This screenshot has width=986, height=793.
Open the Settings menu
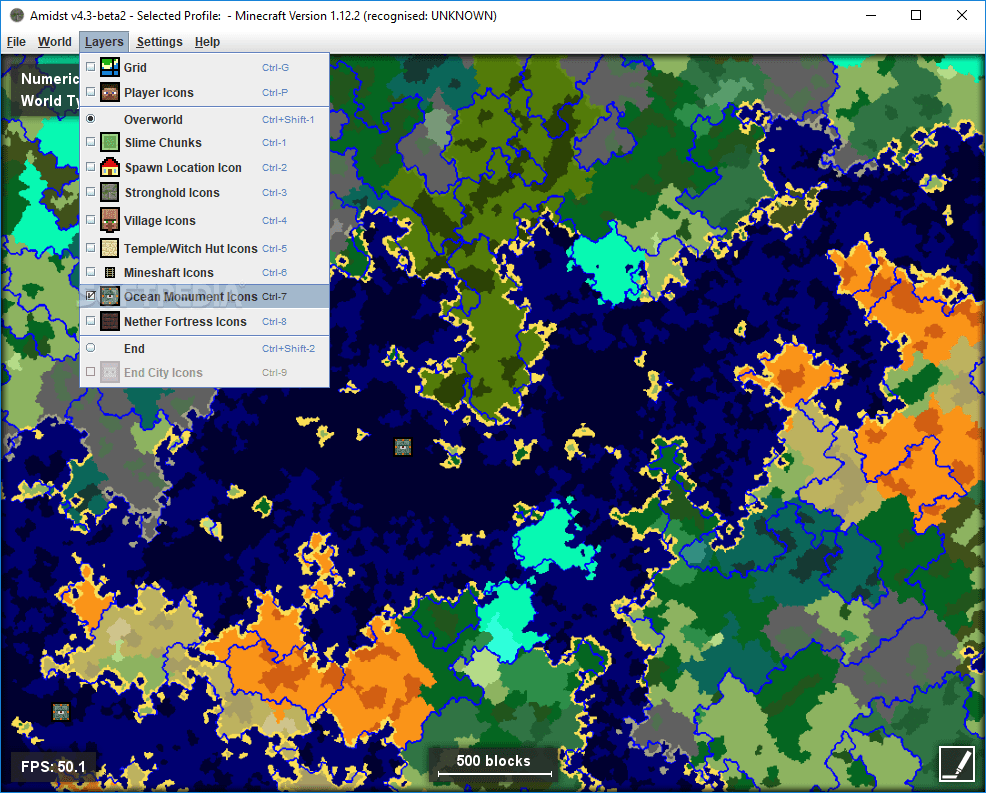[x=159, y=42]
